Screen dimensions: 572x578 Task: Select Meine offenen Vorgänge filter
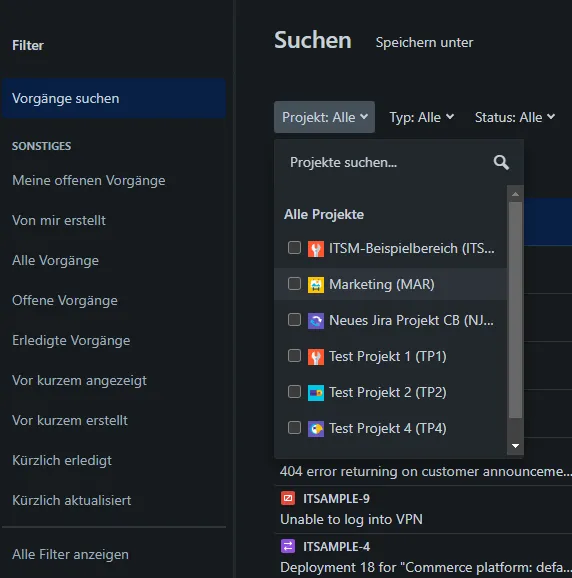pyautogui.click(x=89, y=181)
